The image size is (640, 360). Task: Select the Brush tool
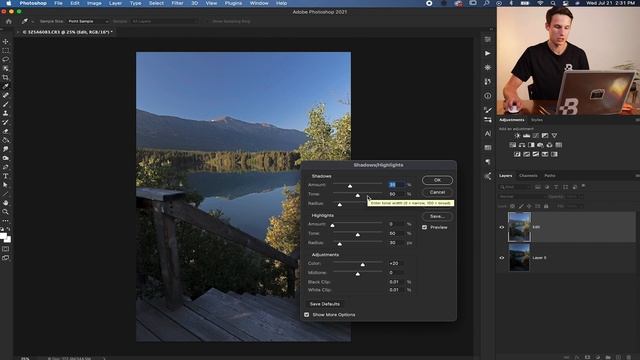pyautogui.click(x=5, y=104)
